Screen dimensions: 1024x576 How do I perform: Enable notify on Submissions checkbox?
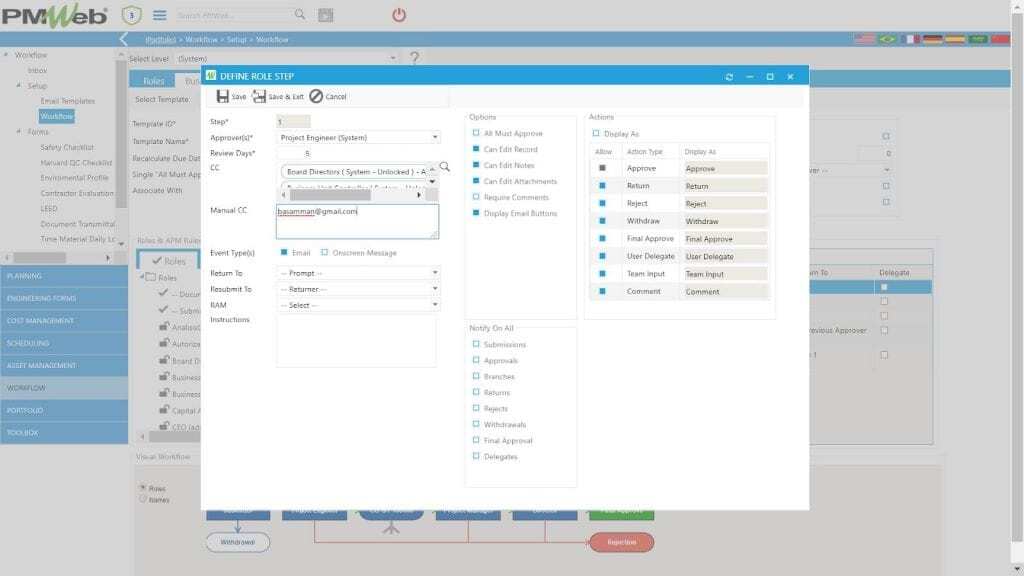click(475, 344)
